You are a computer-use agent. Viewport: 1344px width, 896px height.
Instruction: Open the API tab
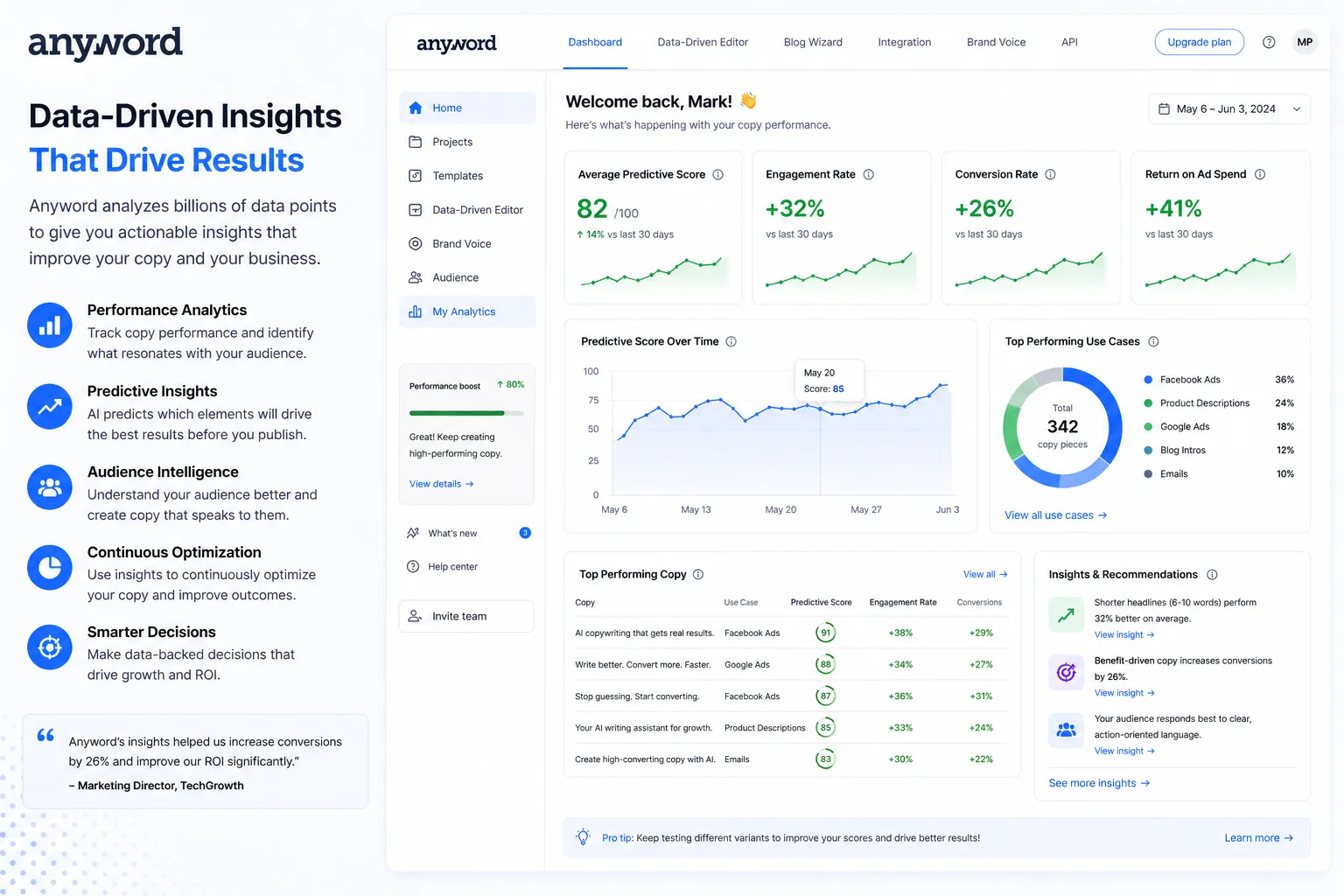(1069, 42)
